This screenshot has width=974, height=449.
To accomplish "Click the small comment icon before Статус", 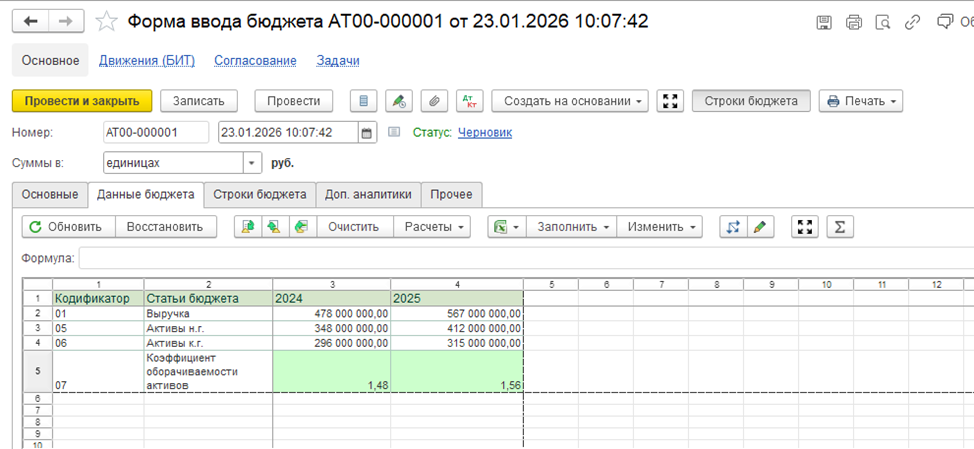I will tap(394, 132).
